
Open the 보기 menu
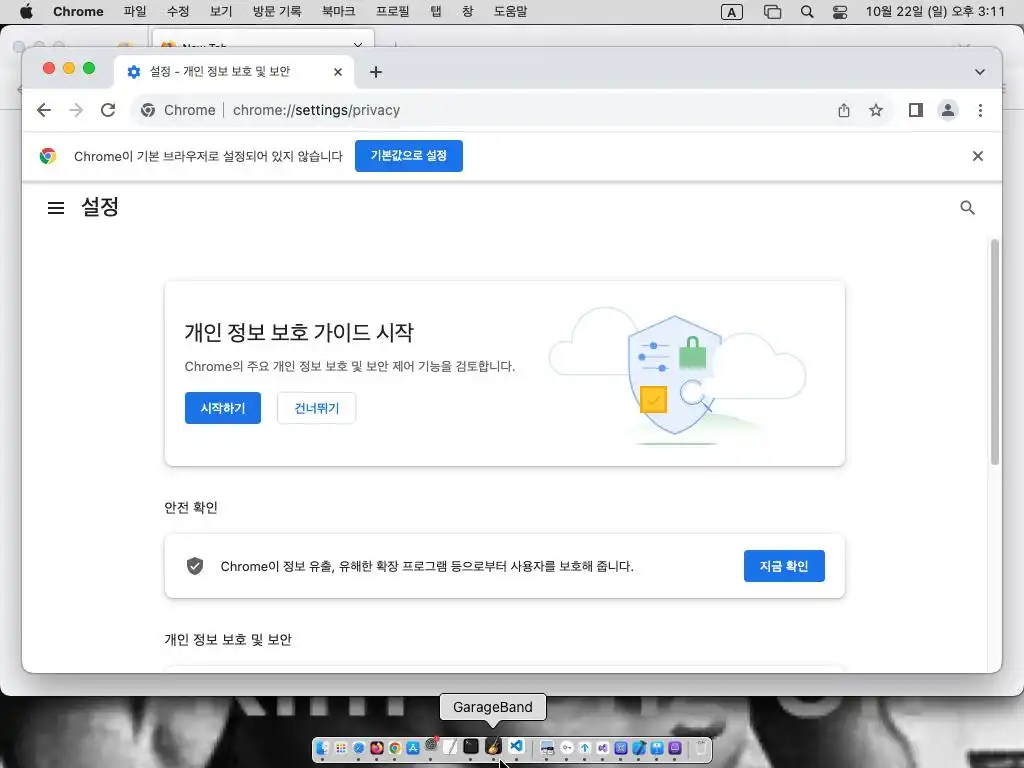pyautogui.click(x=221, y=12)
